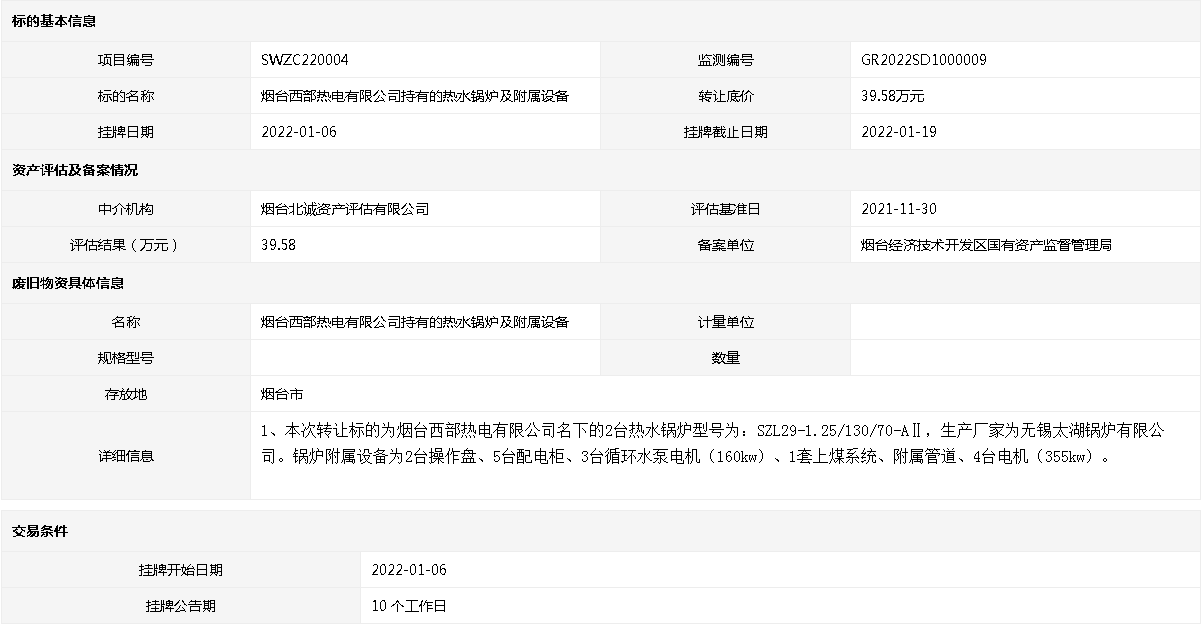The height and width of the screenshot is (624, 1201).
Task: Click the 评估基准日 label
Action: 726,209
